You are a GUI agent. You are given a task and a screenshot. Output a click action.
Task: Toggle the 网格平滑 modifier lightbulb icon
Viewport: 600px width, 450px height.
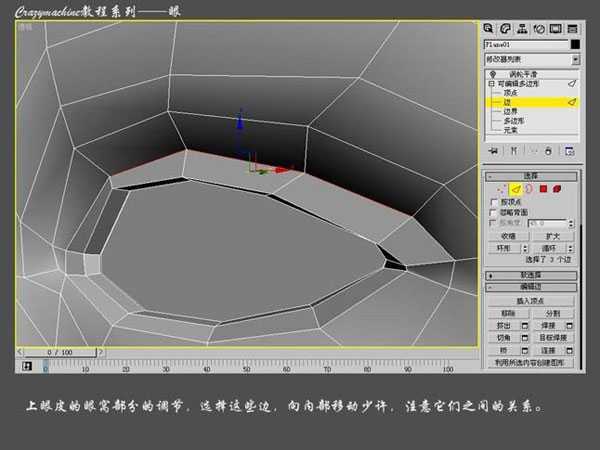pyautogui.click(x=493, y=74)
